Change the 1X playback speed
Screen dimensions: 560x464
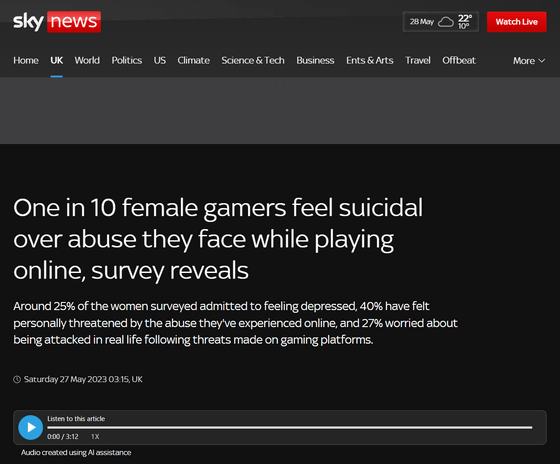coord(95,436)
